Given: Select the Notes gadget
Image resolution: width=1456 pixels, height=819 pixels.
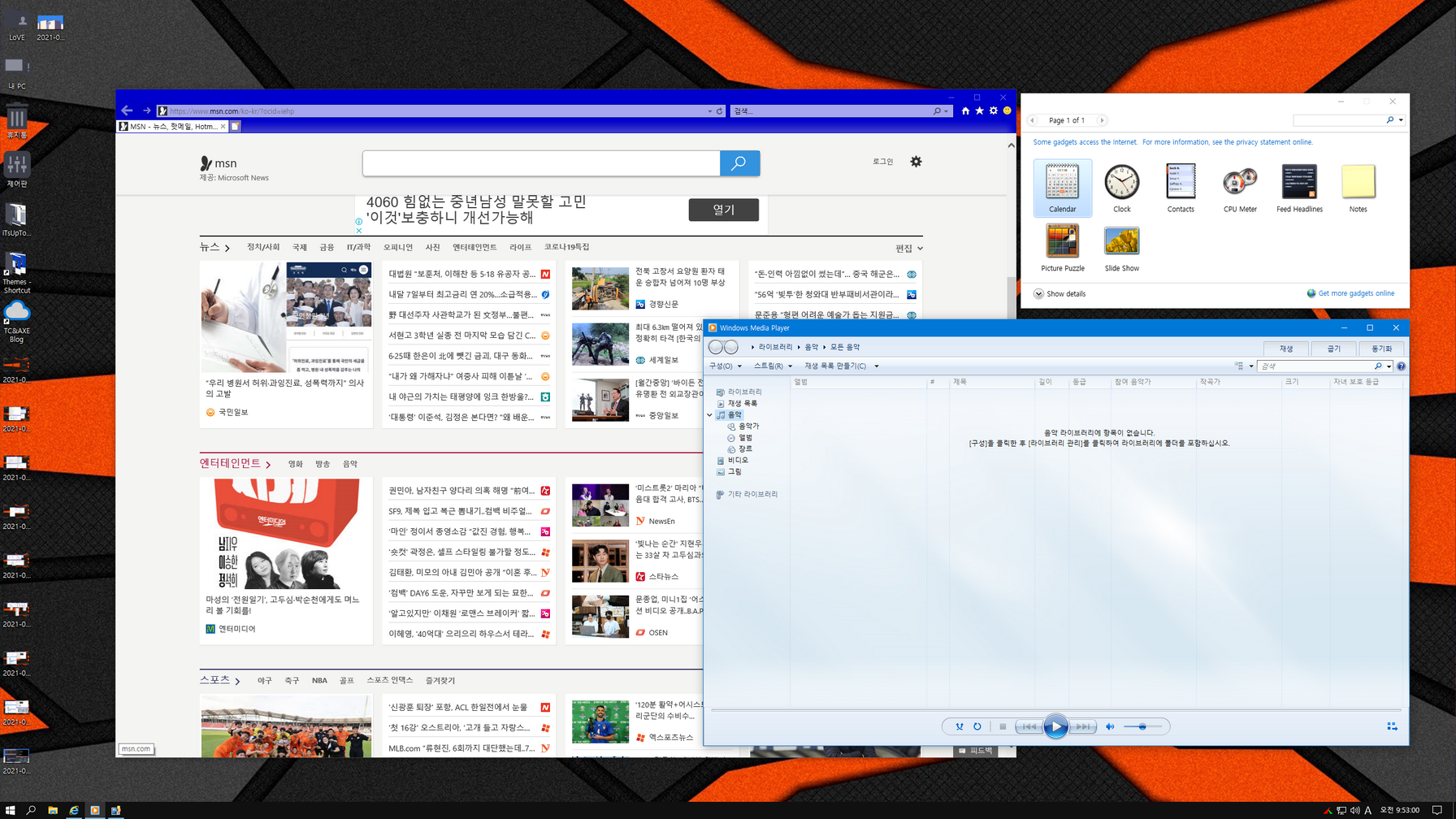Looking at the screenshot, I should coord(1358,188).
